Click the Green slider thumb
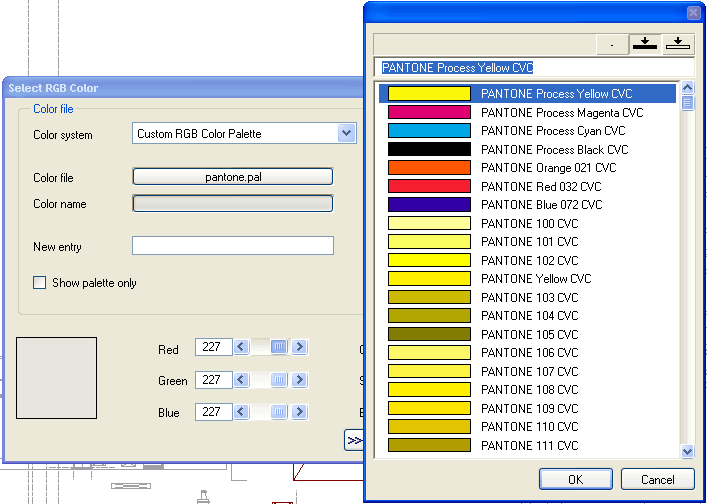This screenshot has height=504, width=707. tap(279, 380)
